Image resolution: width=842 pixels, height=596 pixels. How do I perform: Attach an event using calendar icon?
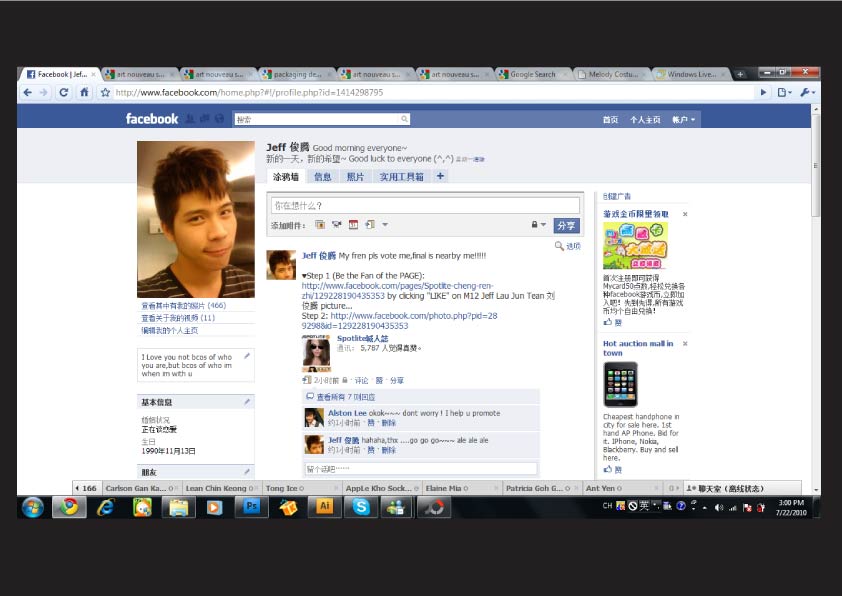pyautogui.click(x=353, y=224)
